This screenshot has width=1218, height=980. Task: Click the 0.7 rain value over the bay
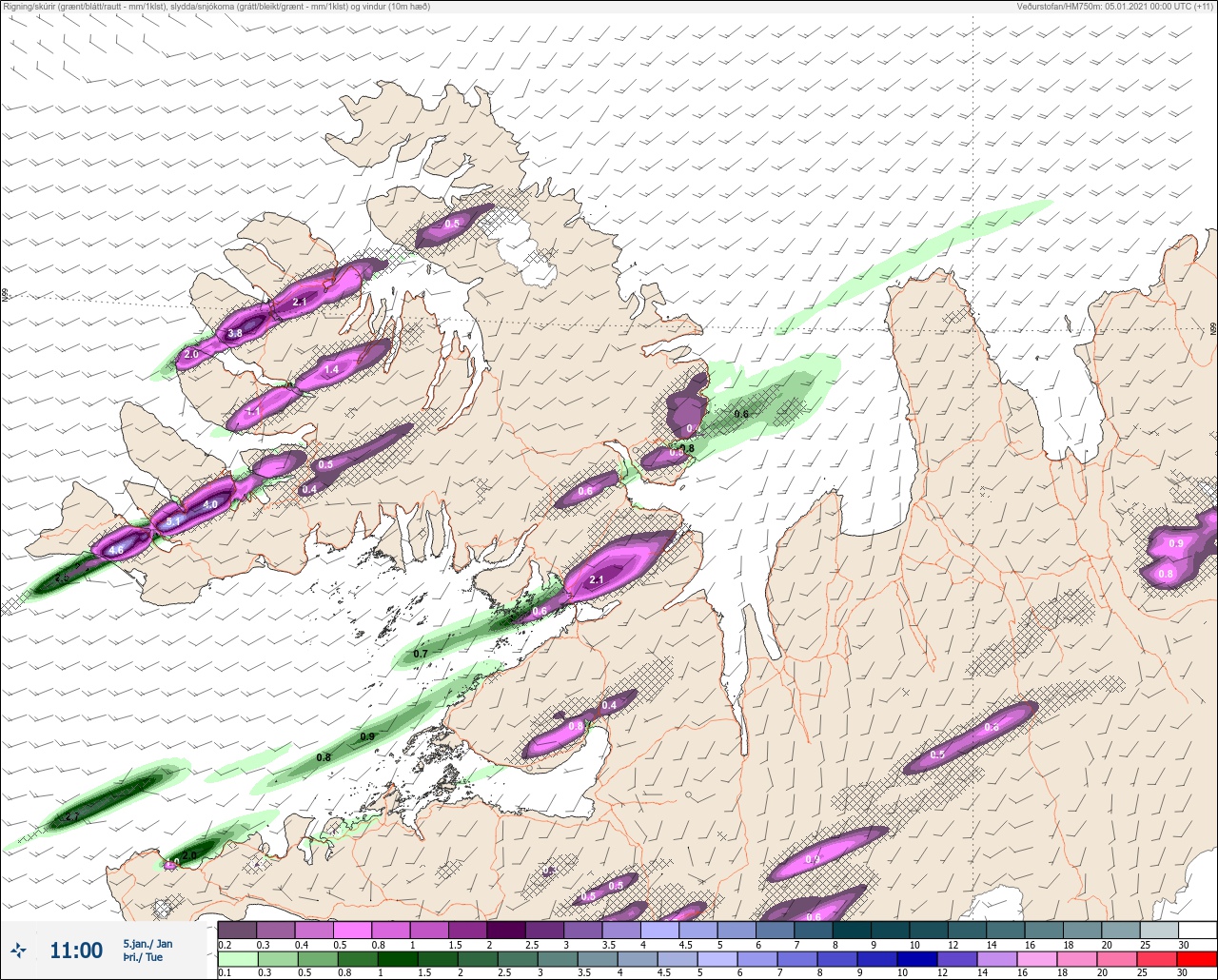click(x=422, y=655)
